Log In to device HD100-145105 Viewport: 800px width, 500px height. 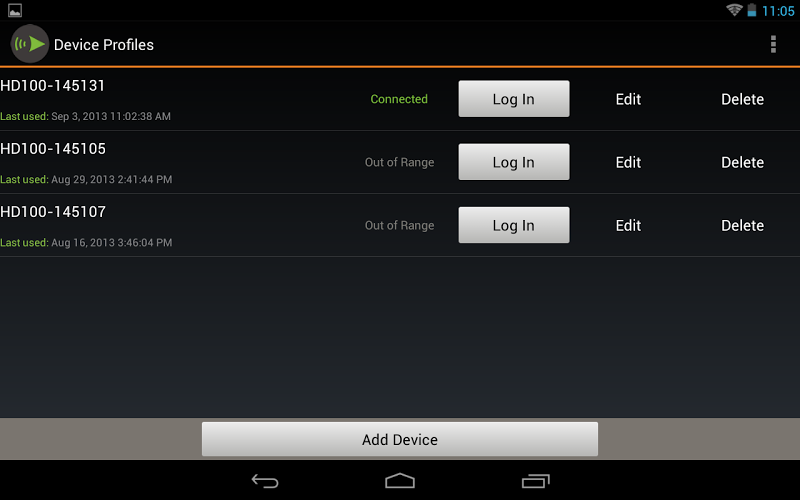514,162
